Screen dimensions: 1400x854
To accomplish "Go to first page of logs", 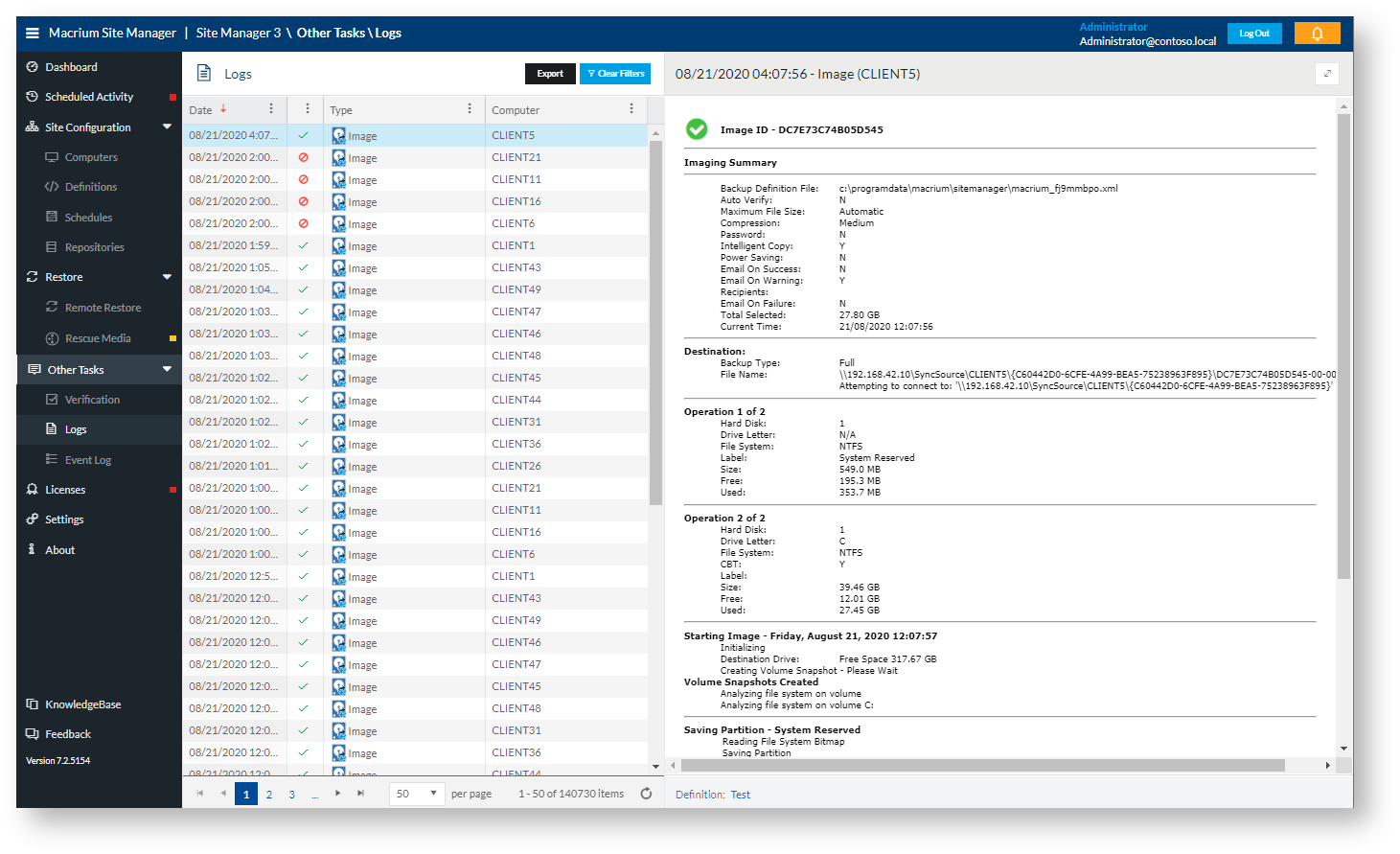I will point(200,794).
